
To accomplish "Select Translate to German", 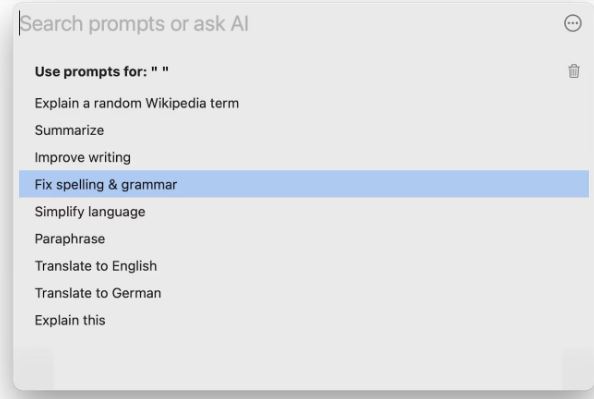I will click(304, 293).
